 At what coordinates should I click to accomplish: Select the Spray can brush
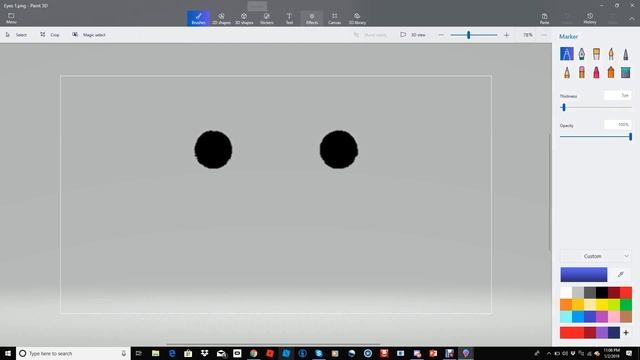click(611, 73)
